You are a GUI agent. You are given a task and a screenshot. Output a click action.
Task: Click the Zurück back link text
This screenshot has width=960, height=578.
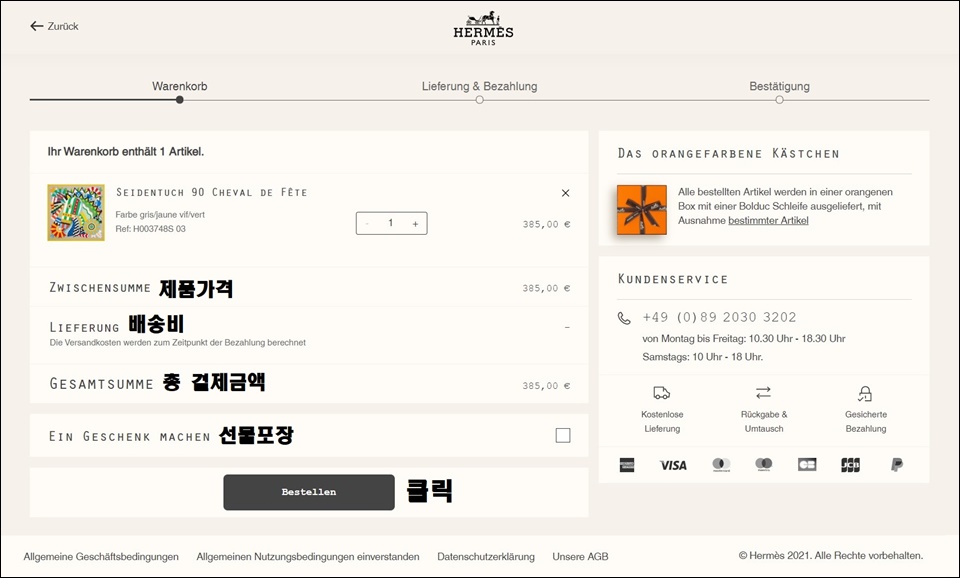pyautogui.click(x=63, y=26)
